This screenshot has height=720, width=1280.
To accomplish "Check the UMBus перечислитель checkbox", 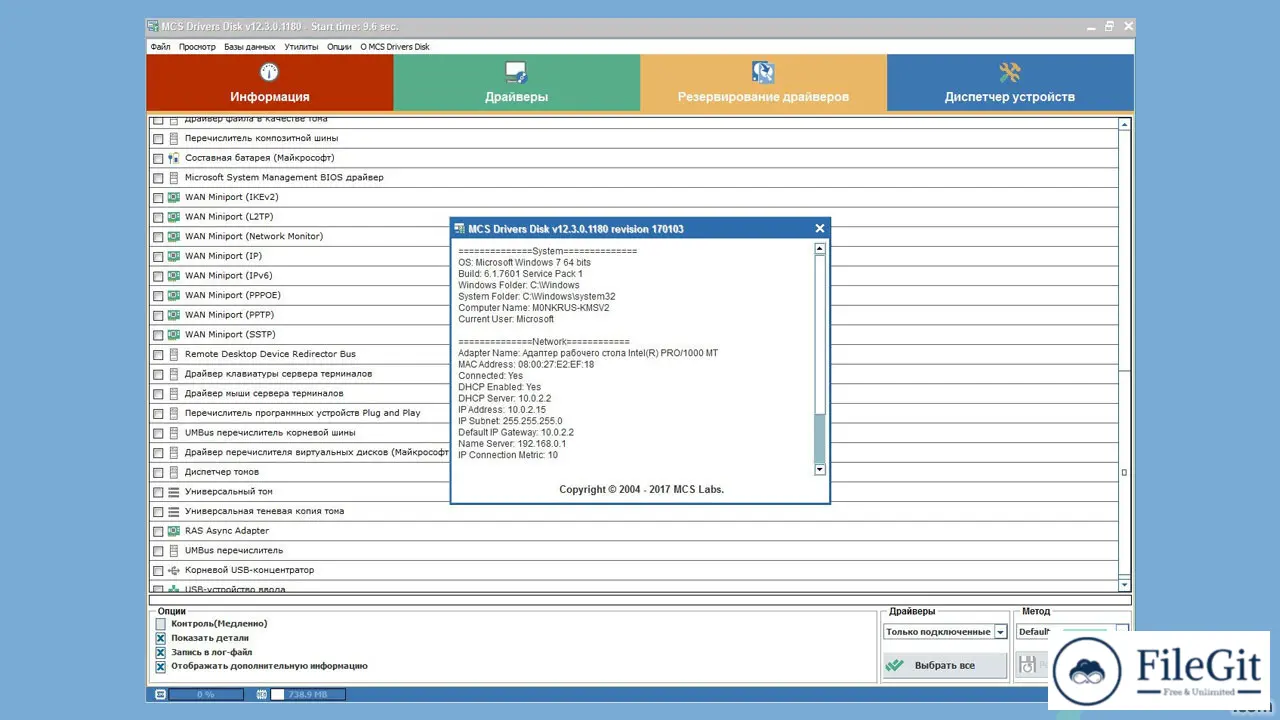I will (158, 551).
